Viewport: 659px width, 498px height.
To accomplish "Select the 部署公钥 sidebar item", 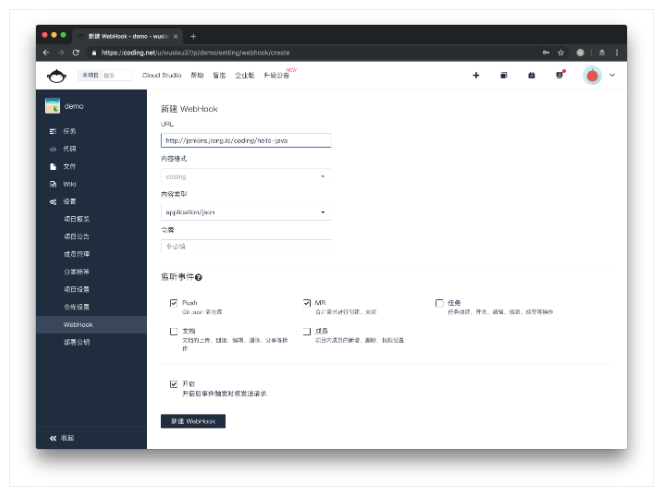I will (x=92, y=343).
